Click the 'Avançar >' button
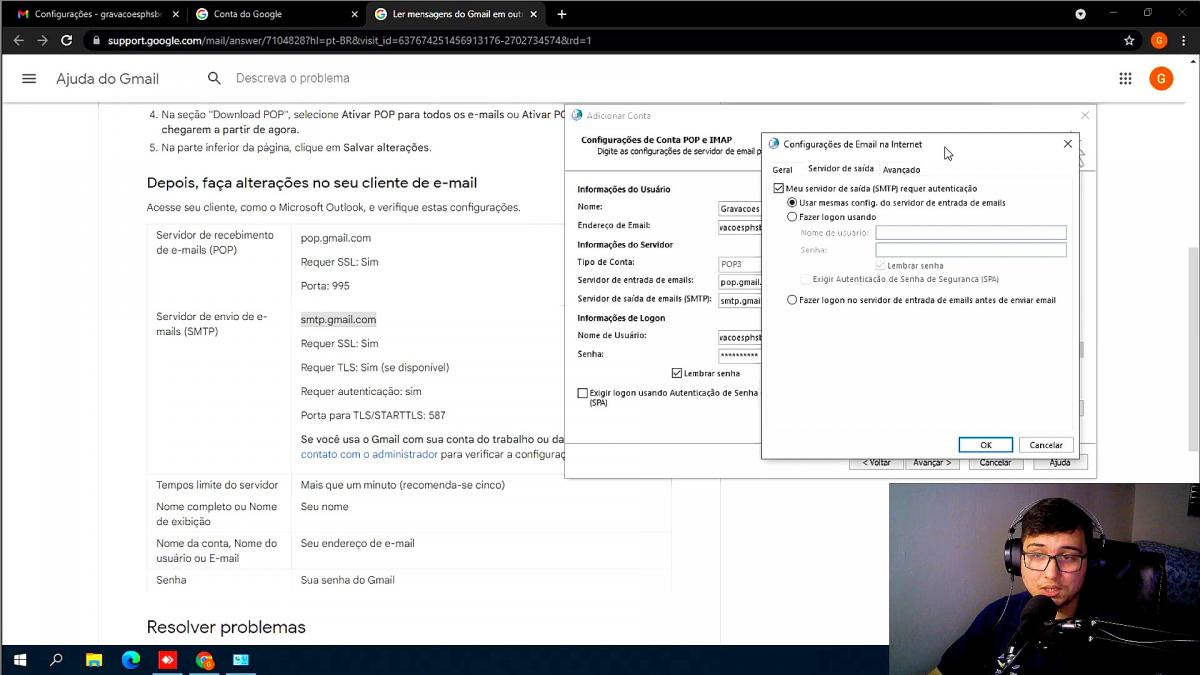This screenshot has height=675, width=1200. point(932,463)
